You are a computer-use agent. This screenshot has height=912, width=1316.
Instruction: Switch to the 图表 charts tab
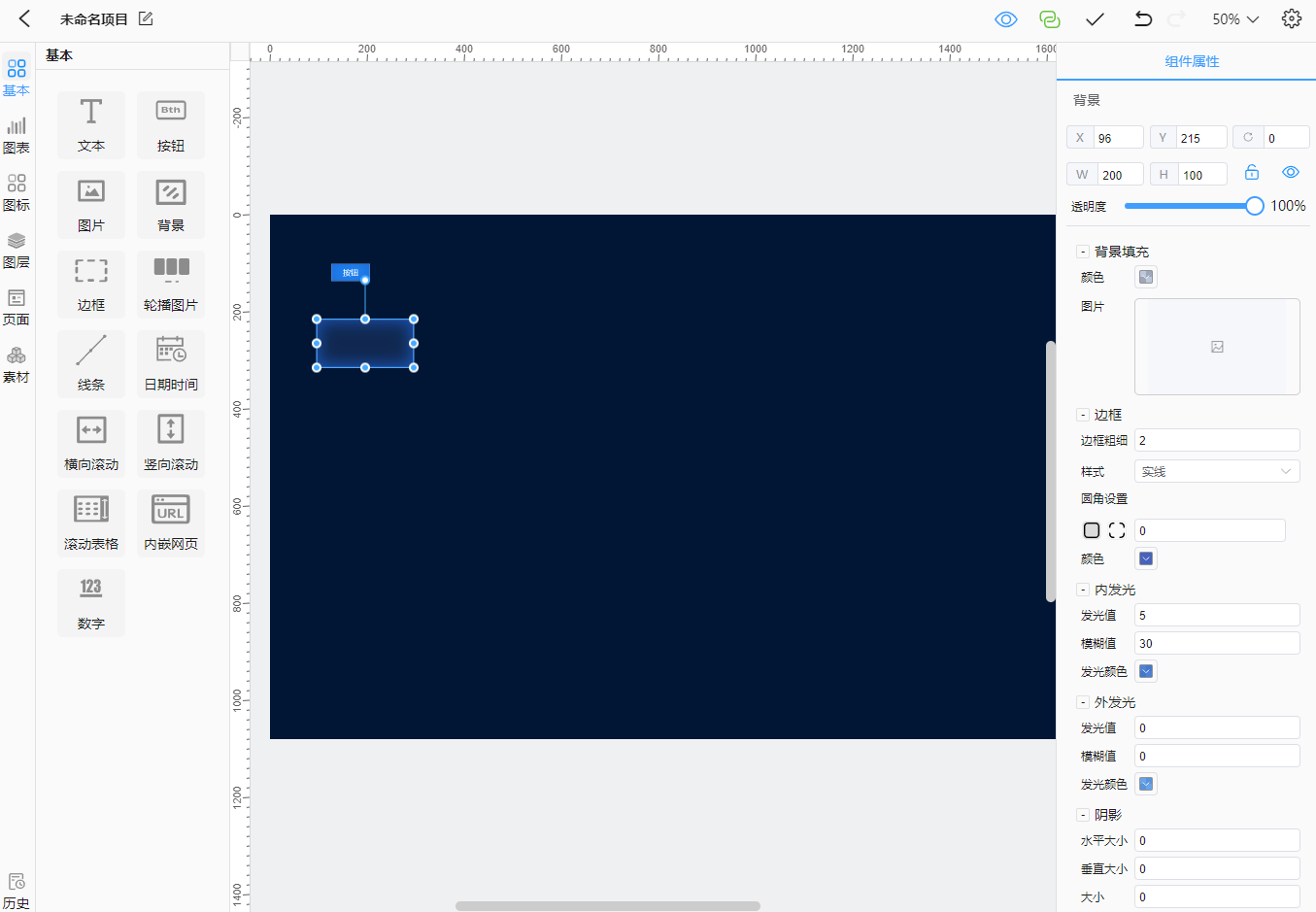click(x=17, y=136)
